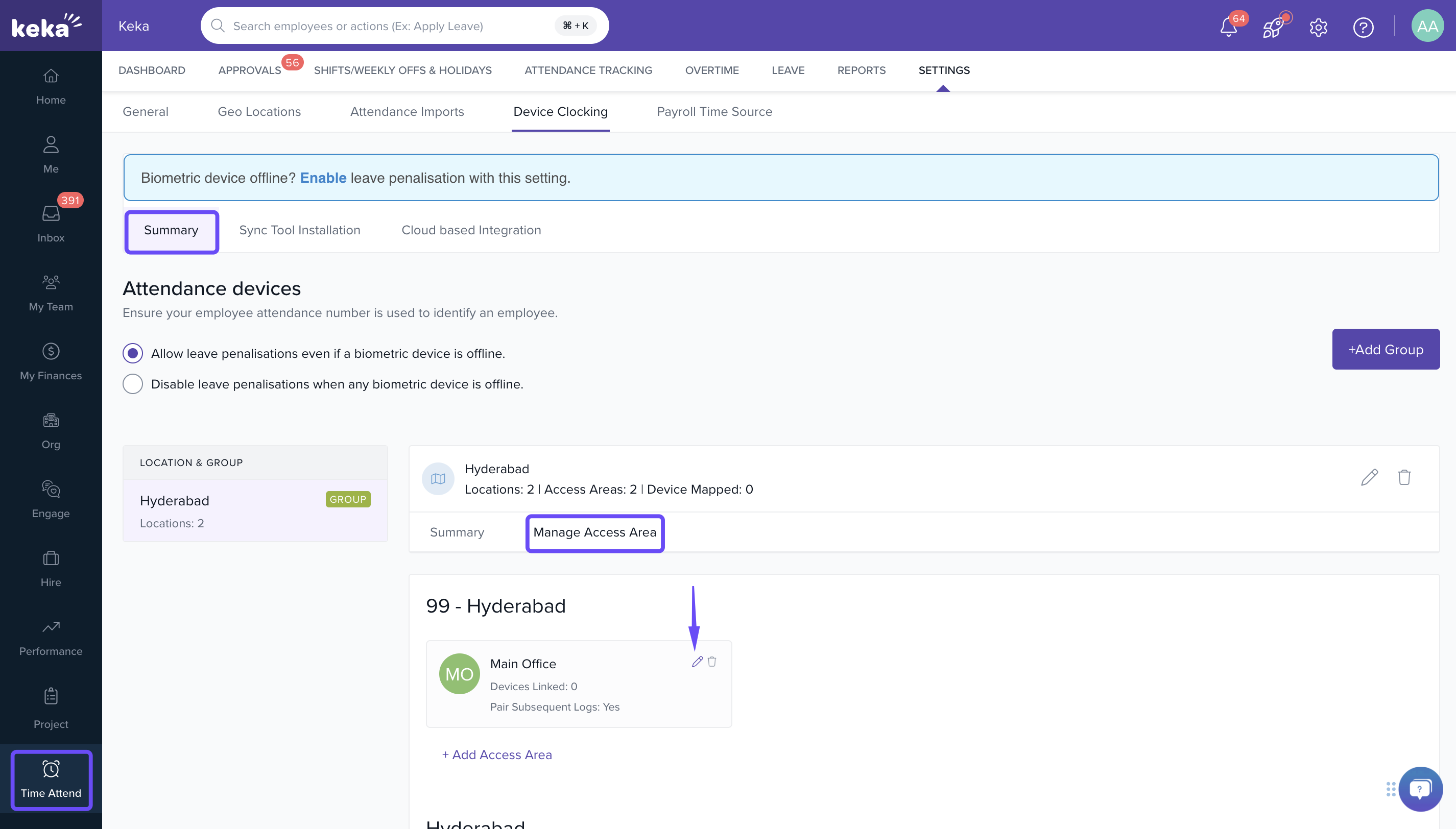The height and width of the screenshot is (829, 1456).
Task: Open Inbox in left sidebar
Action: tap(51, 223)
